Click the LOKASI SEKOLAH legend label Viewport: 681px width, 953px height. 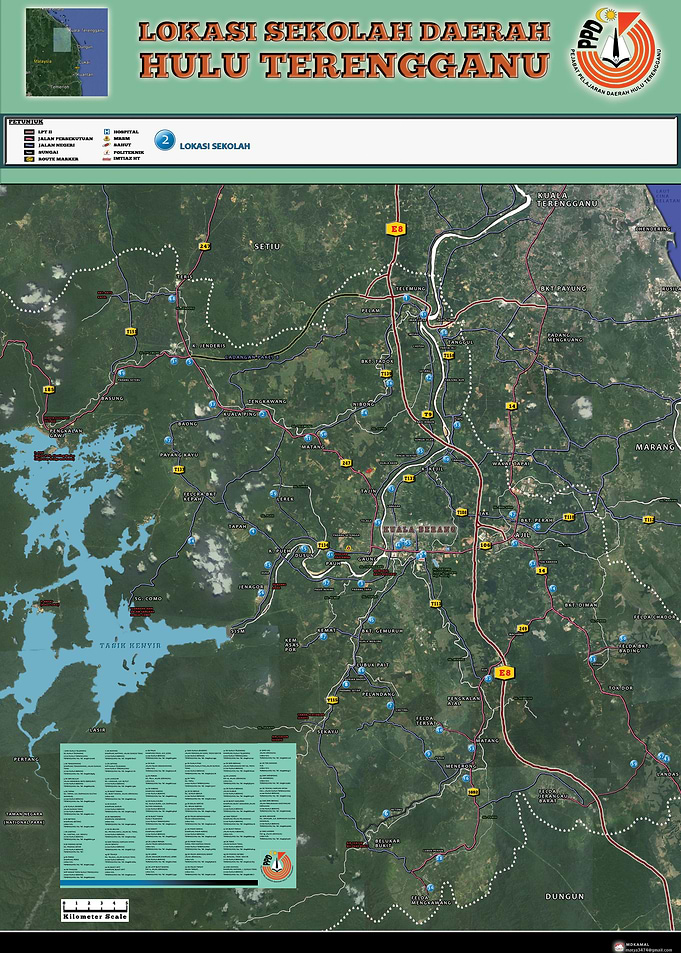click(x=215, y=146)
